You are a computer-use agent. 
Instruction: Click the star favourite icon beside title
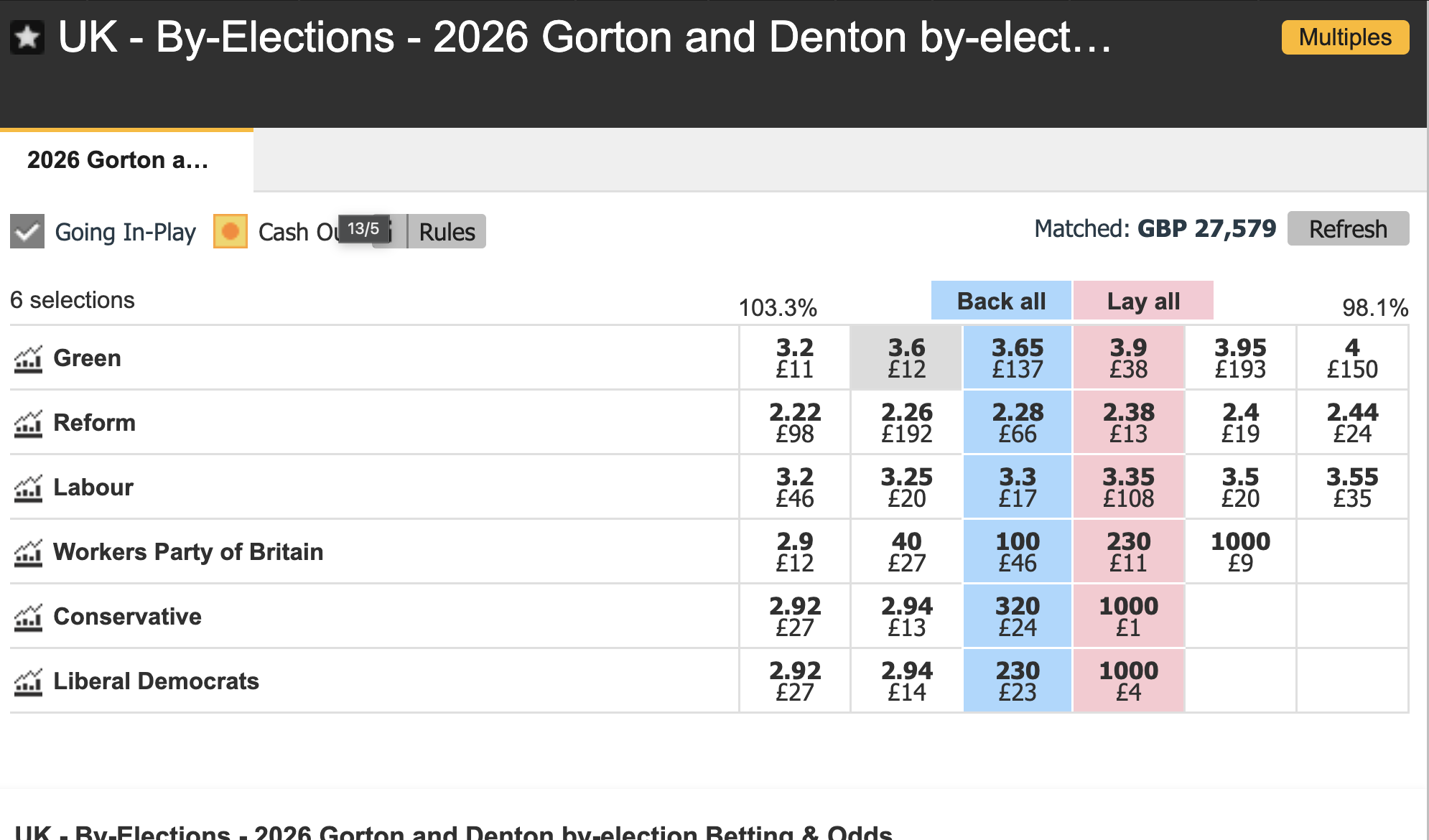pyautogui.click(x=27, y=37)
